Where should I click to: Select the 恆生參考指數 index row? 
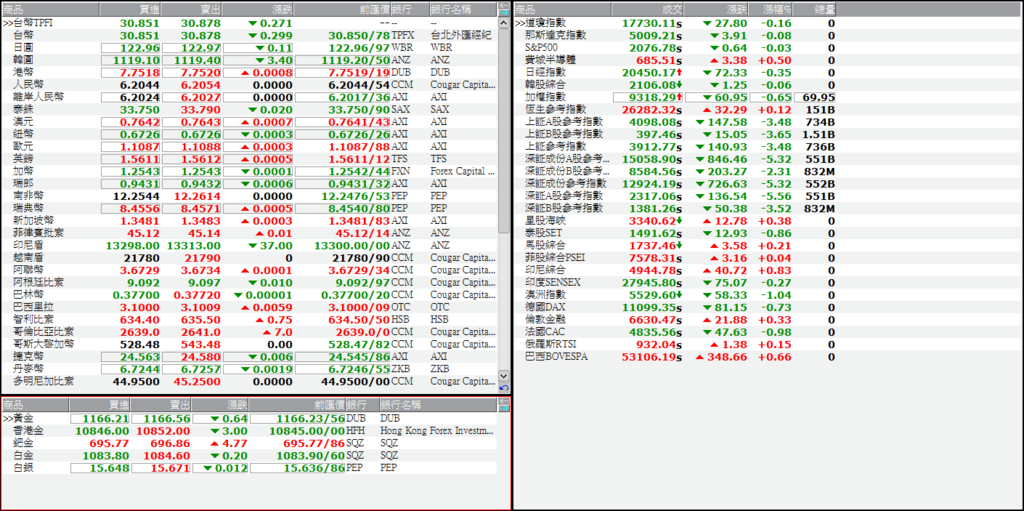675,109
